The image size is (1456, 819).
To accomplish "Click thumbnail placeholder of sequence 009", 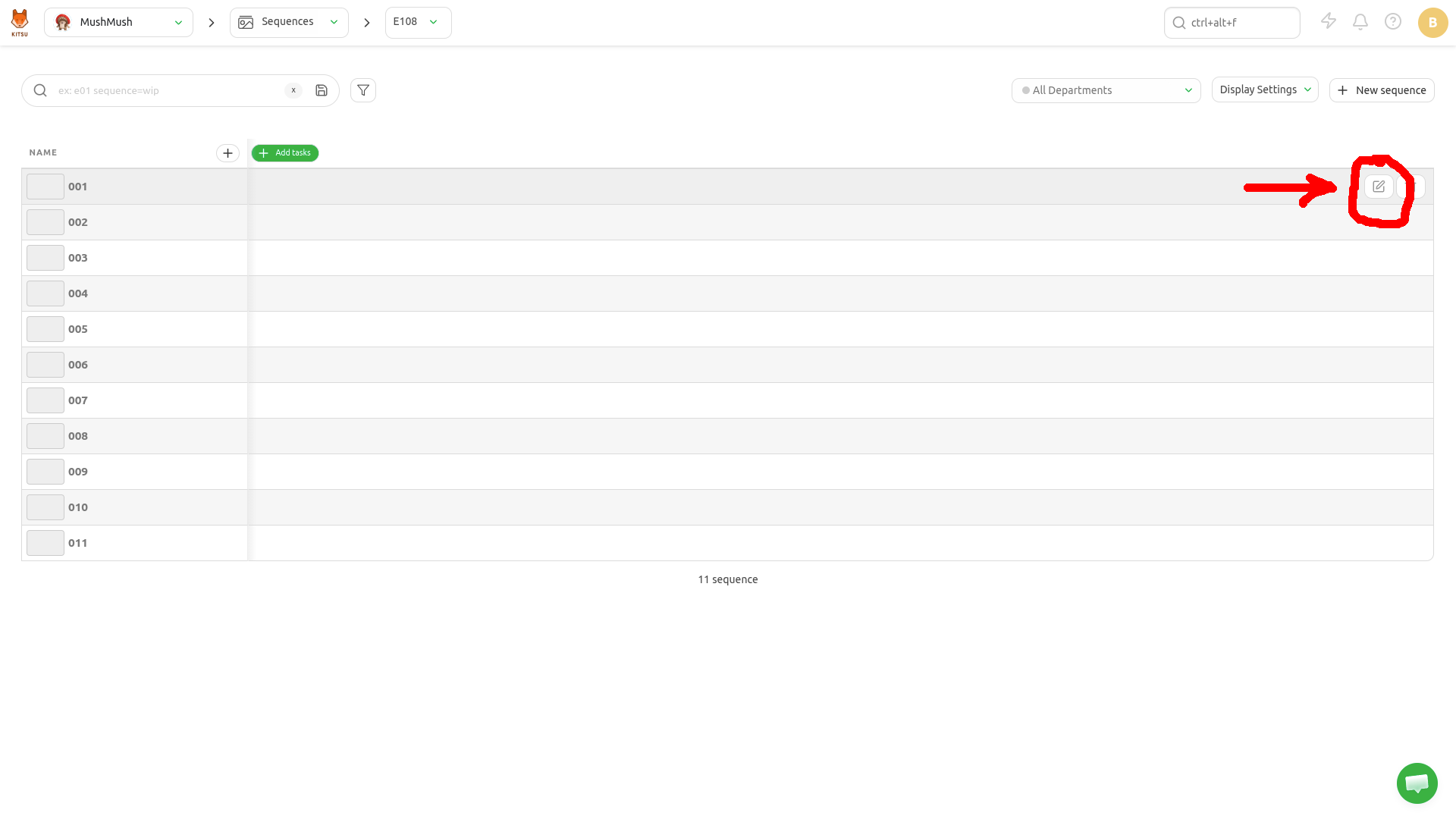I will pos(45,472).
